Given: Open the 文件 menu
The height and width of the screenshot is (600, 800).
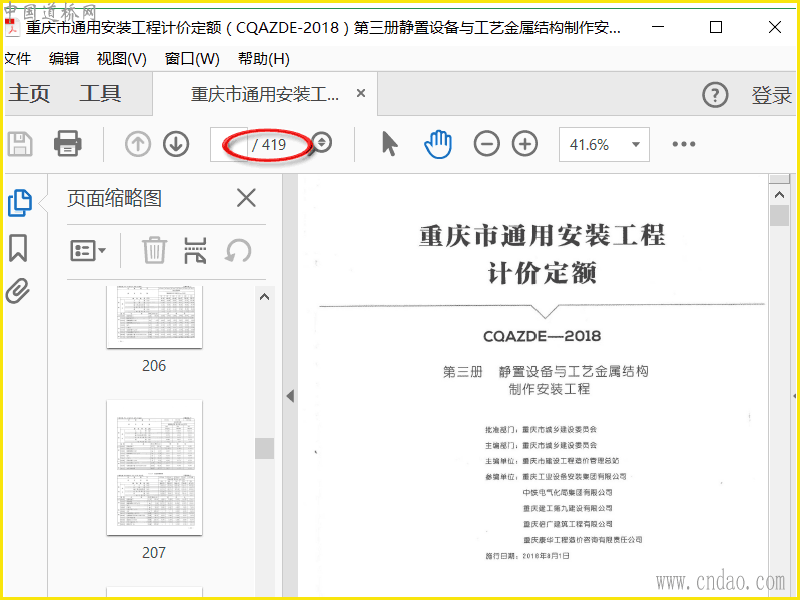Looking at the screenshot, I should (17, 59).
